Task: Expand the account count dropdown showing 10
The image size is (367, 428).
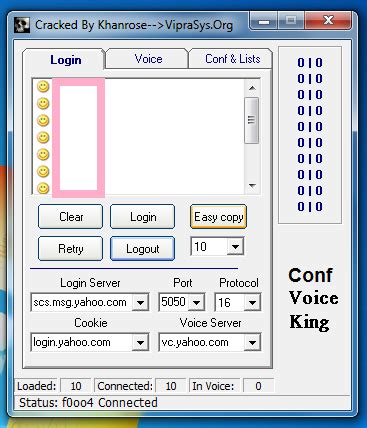Action: click(235, 247)
